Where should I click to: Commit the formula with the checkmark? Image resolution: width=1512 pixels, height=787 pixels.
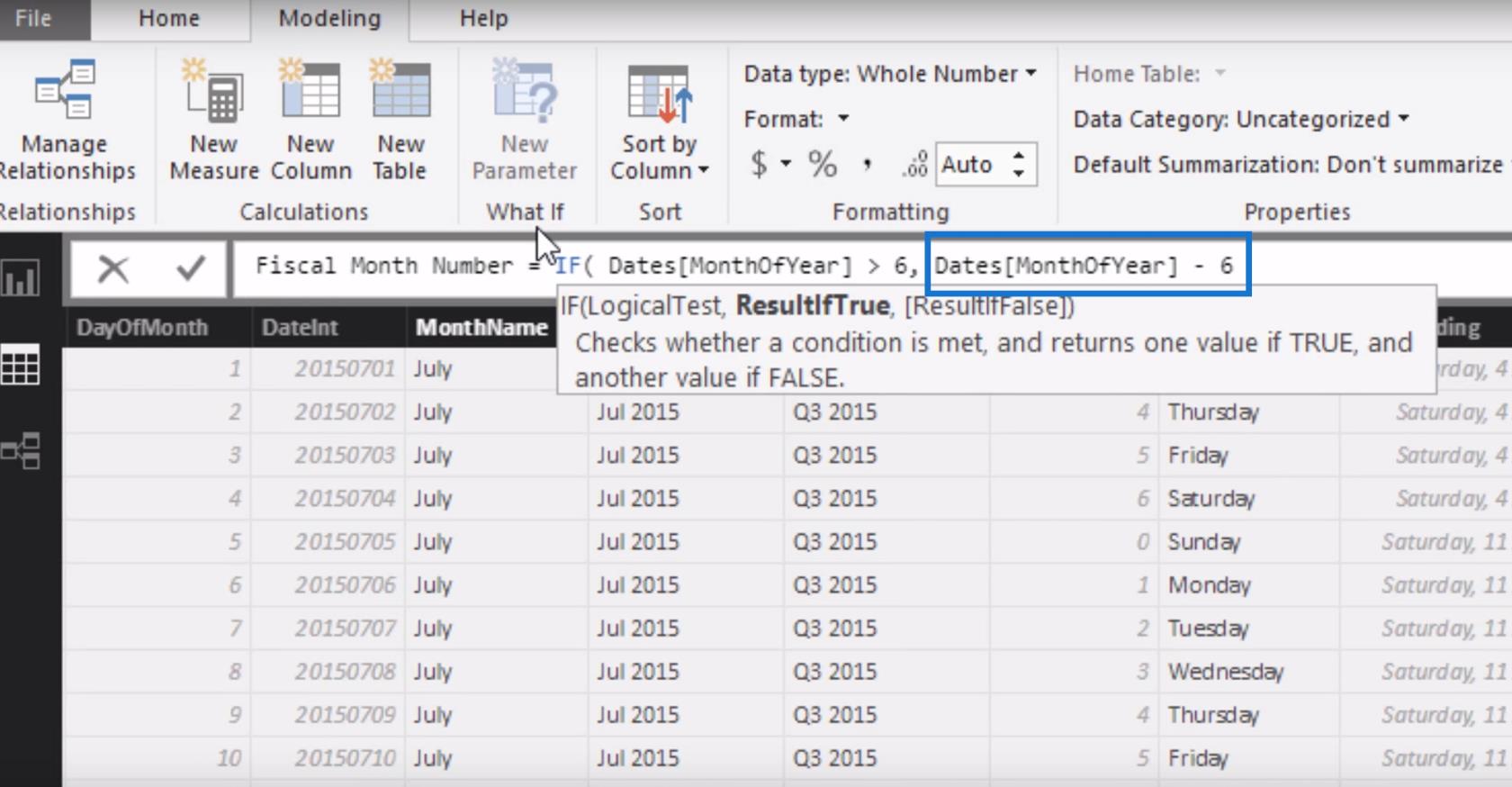pos(190,268)
